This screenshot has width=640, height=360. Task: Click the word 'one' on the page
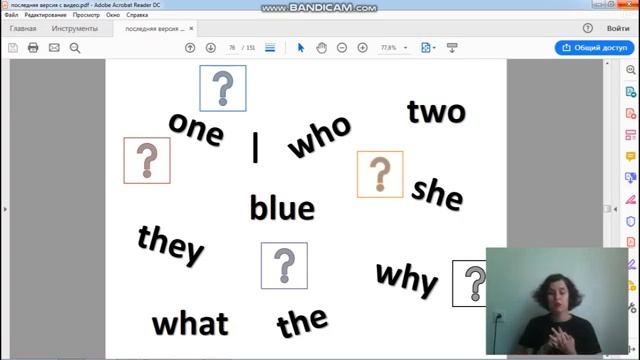click(196, 129)
